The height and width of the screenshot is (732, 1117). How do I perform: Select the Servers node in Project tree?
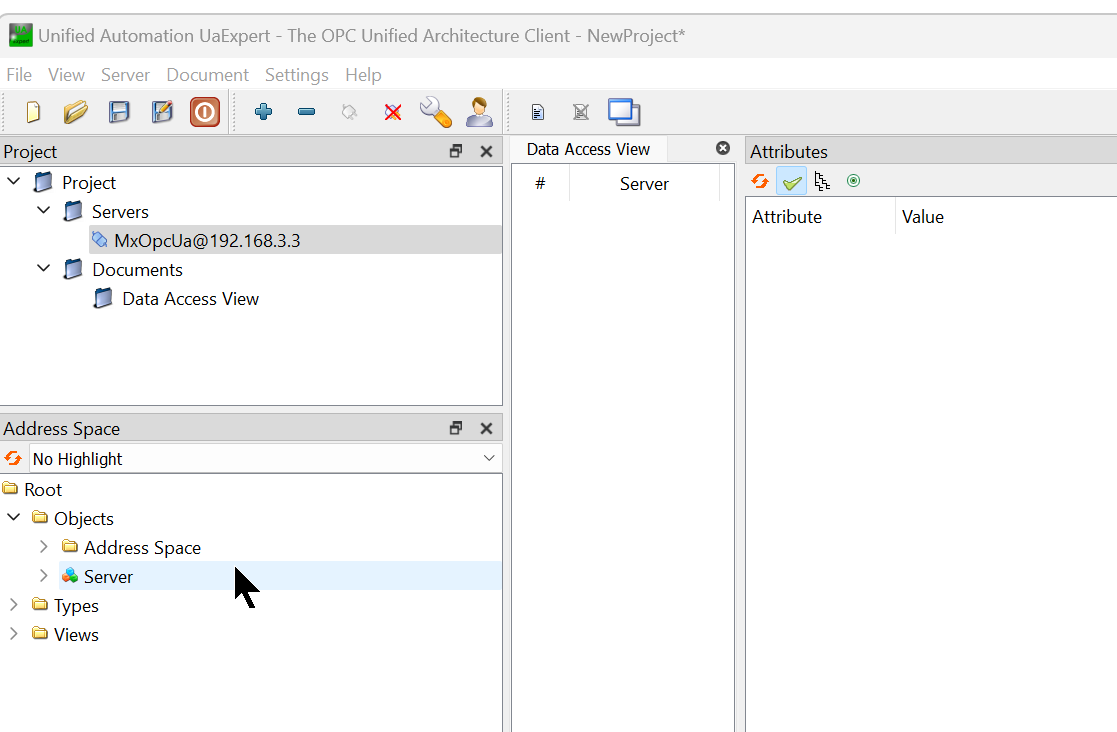tap(120, 212)
